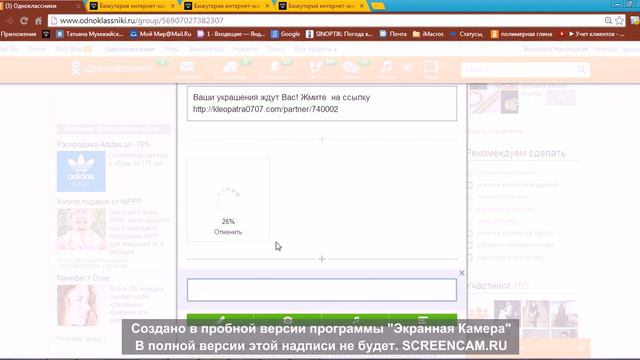Add music with the note icon on green bar
Viewport: 640px width, 360px height.
356,319
